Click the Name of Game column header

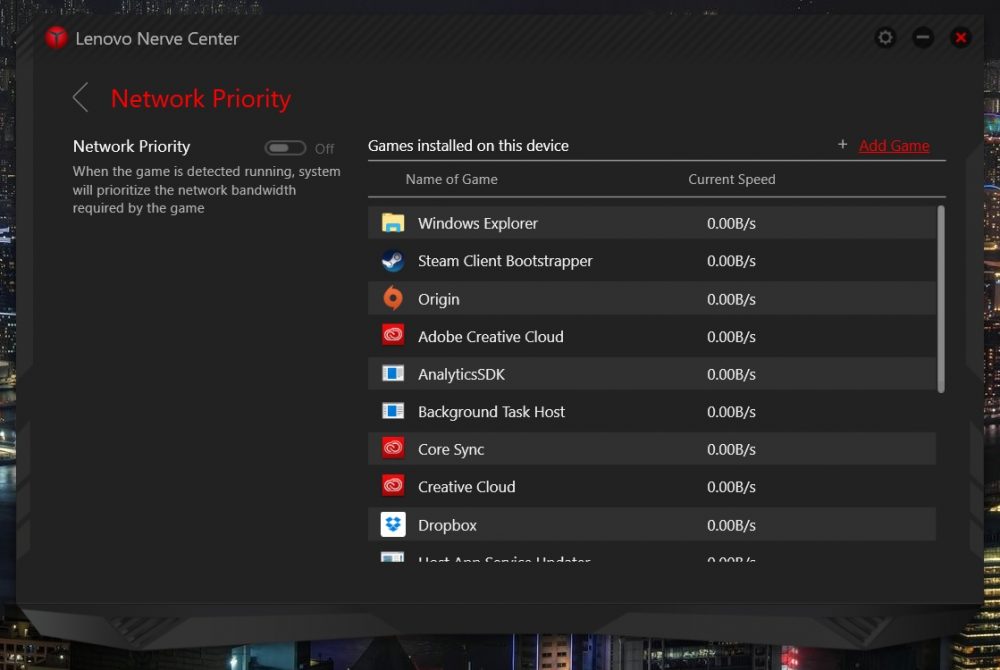(452, 179)
